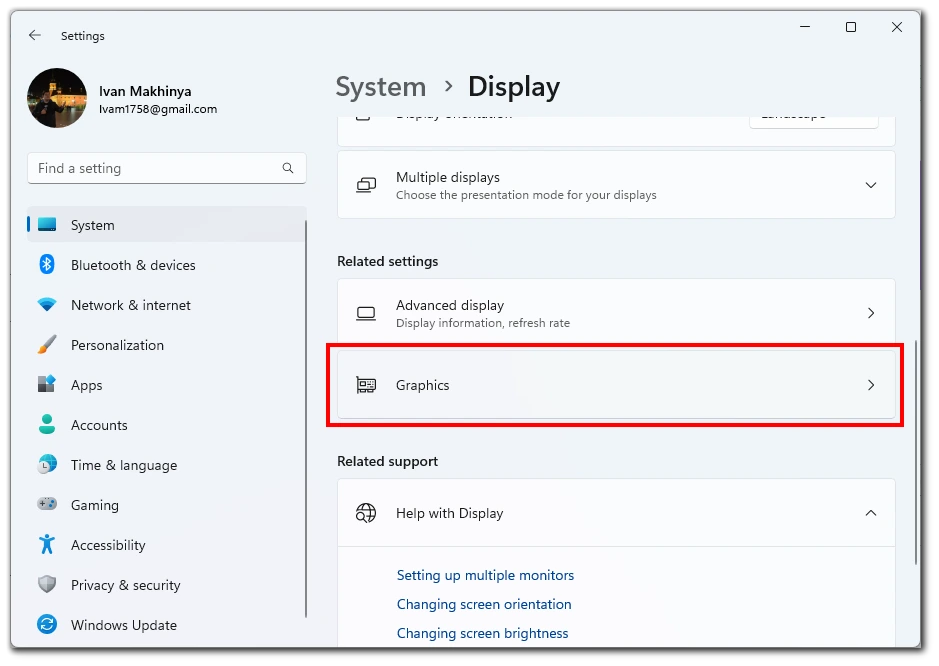Viewport: 939px width, 666px height.
Task: Open Changing screen brightness link
Action: point(482,633)
